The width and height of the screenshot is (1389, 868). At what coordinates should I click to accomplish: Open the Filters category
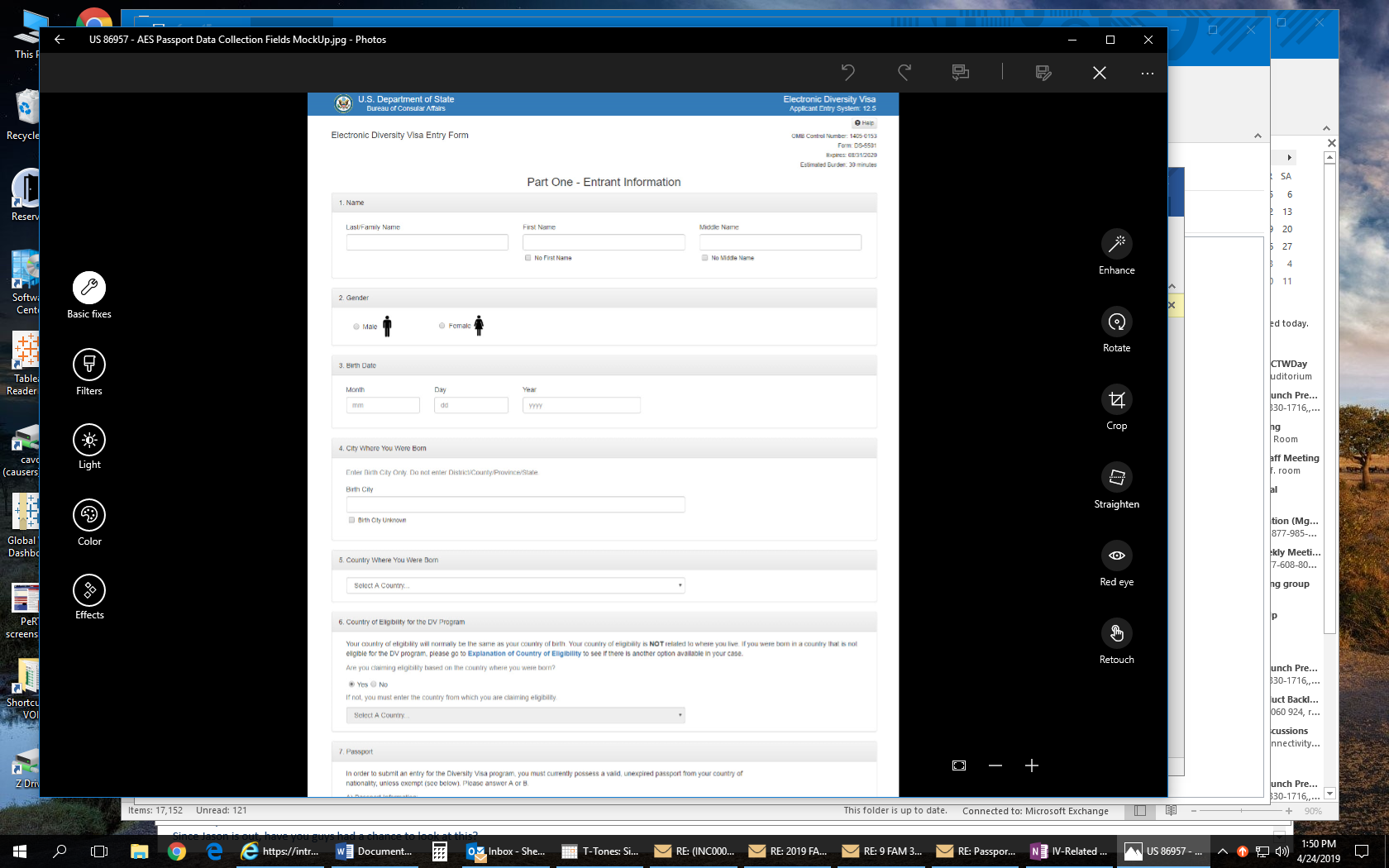pos(89,365)
